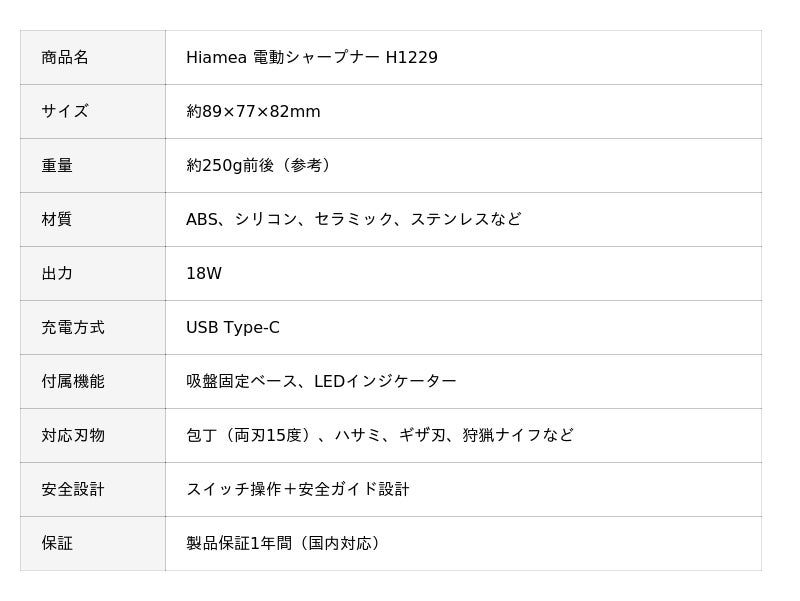Click the 充電方式 row label
The width and height of the screenshot is (800, 601).
[73, 327]
